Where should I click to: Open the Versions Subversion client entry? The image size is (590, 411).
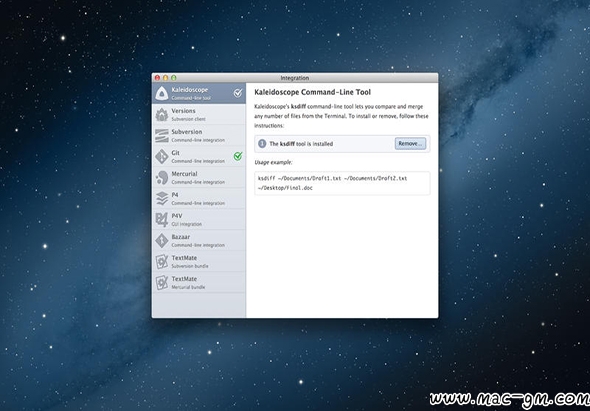(x=199, y=114)
